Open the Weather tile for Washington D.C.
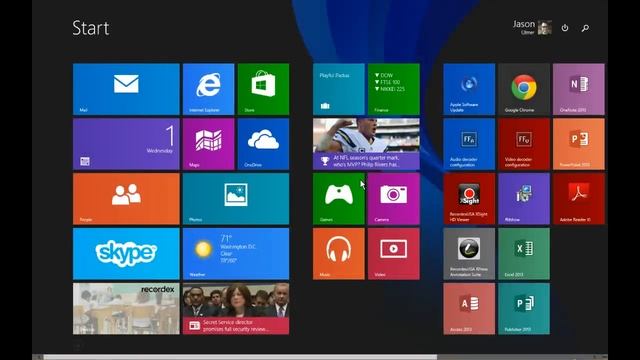Viewport: 640px width, 360px height. point(236,253)
